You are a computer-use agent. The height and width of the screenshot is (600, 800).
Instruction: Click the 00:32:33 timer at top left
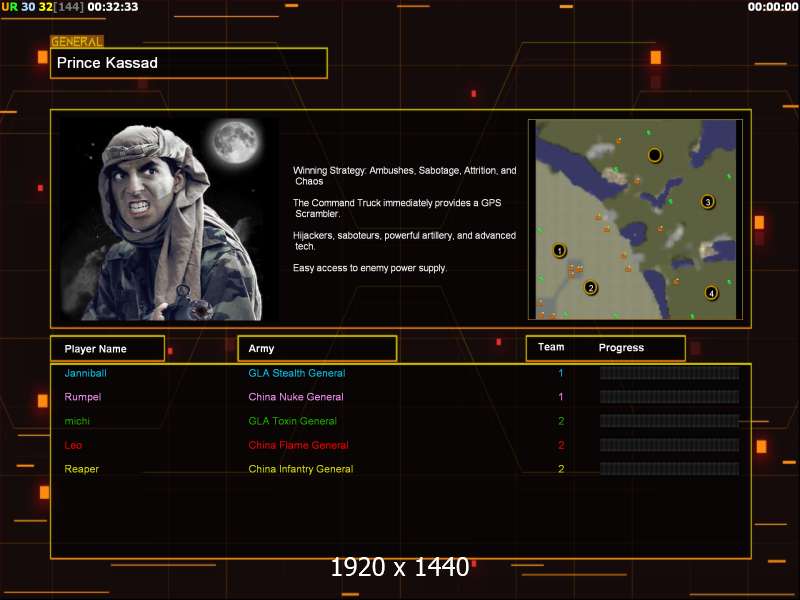point(113,7)
